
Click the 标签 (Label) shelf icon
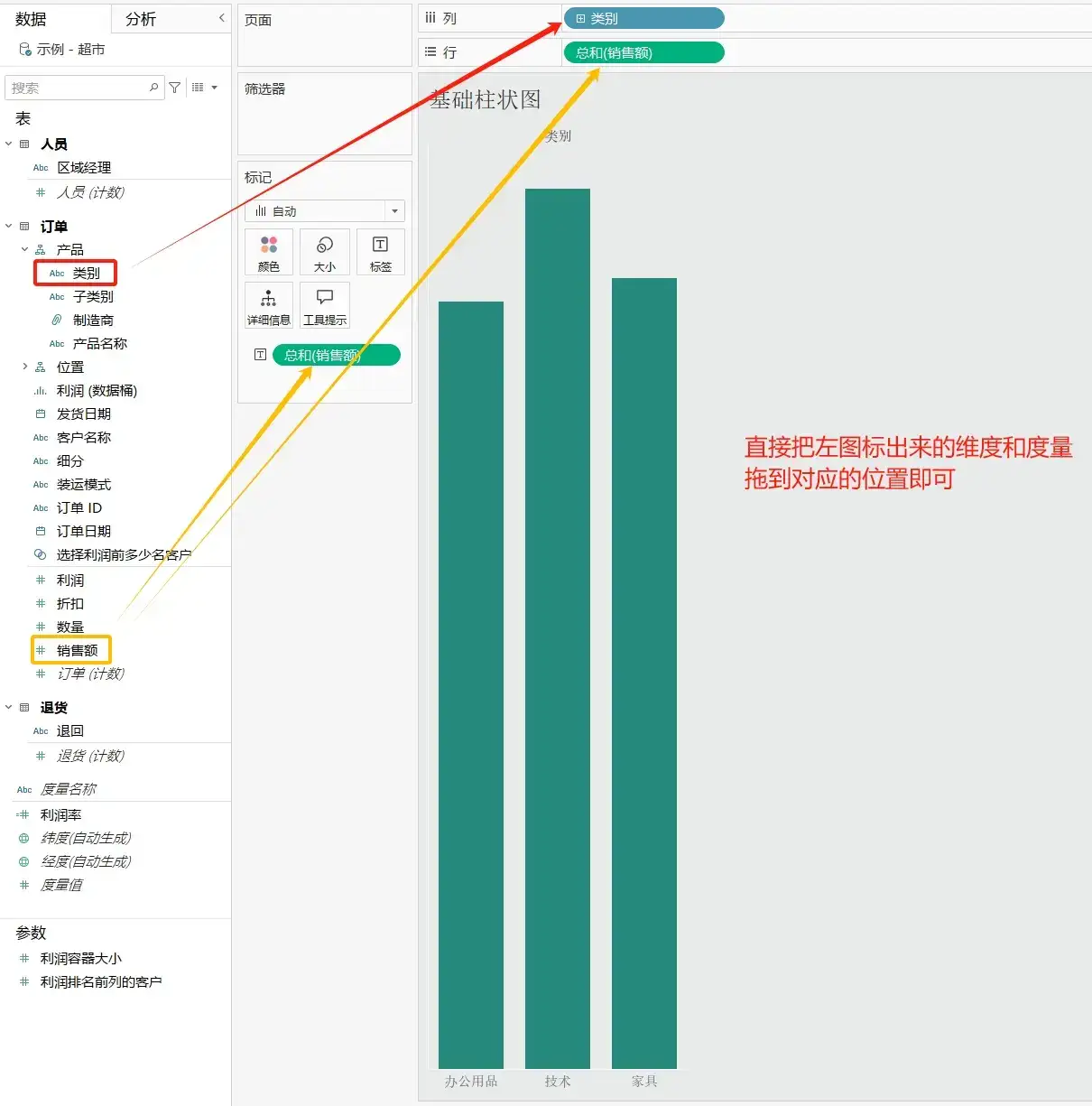coord(380,252)
